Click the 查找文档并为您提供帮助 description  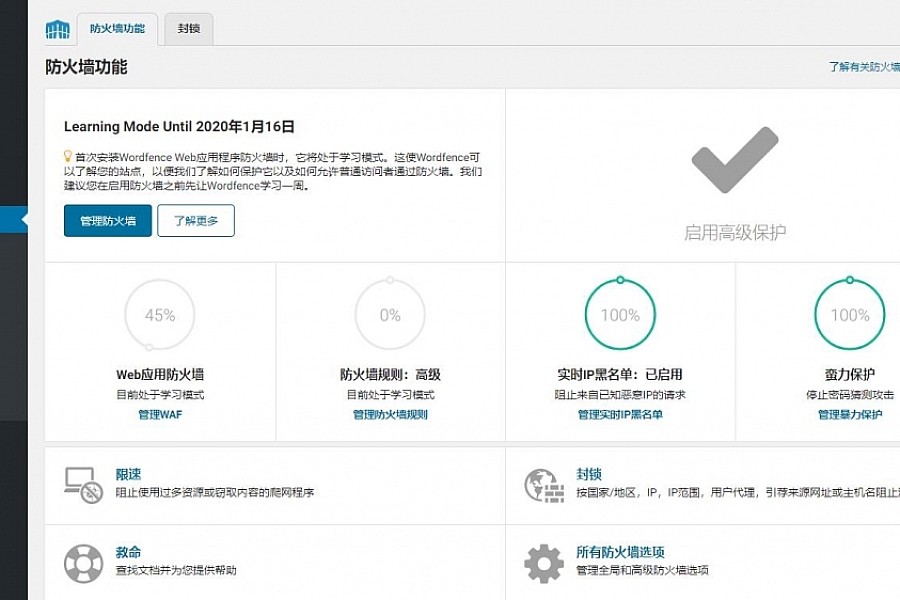[176, 570]
